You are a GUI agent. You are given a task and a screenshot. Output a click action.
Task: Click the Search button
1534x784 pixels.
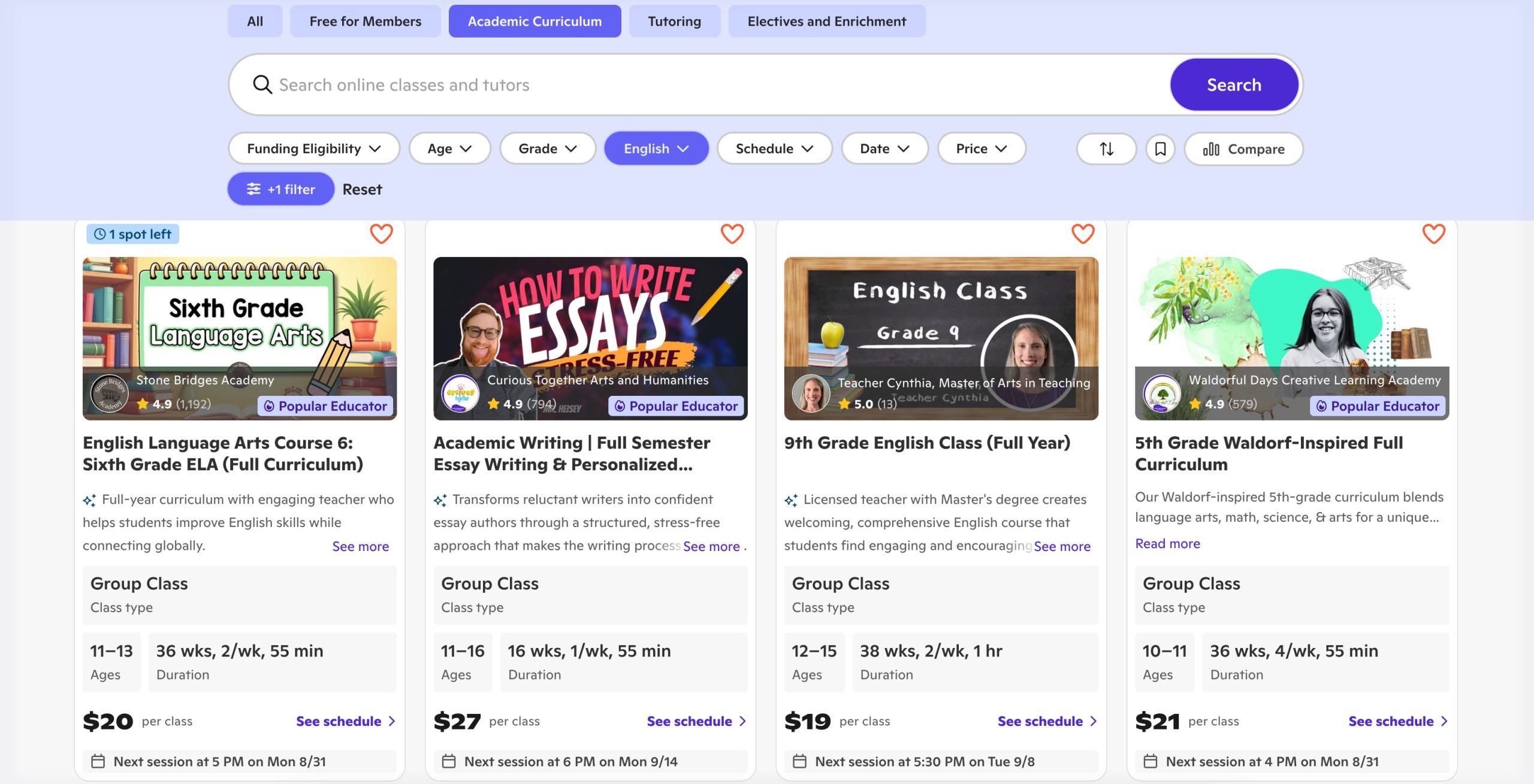1234,84
